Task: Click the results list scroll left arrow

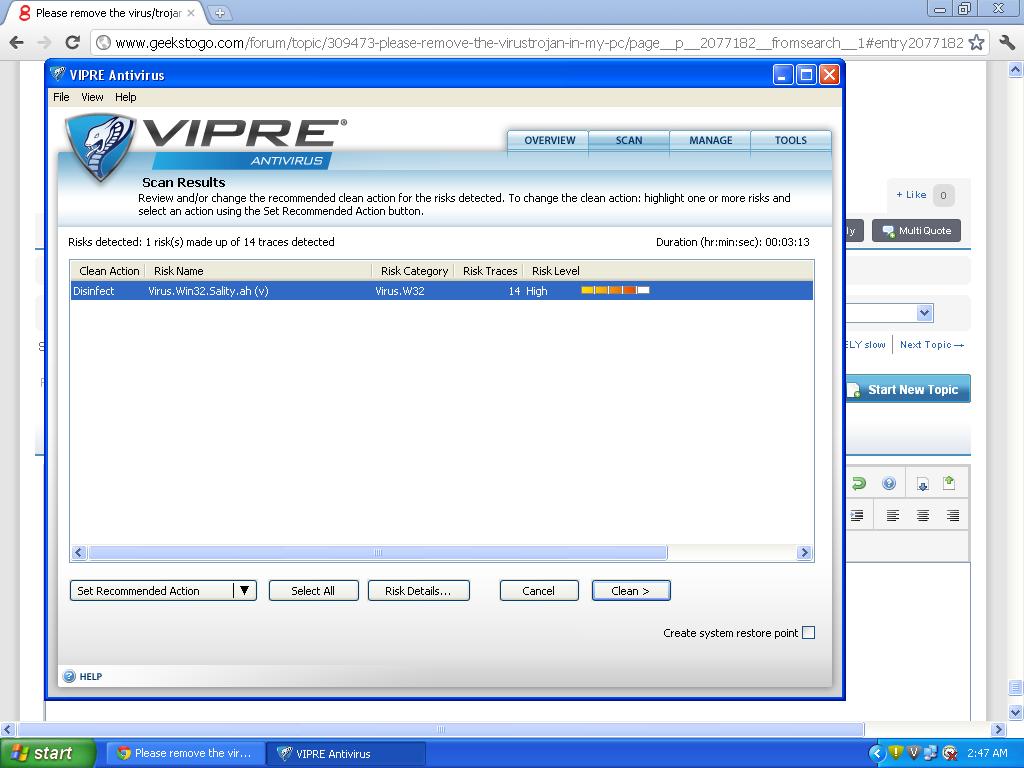Action: click(x=79, y=553)
